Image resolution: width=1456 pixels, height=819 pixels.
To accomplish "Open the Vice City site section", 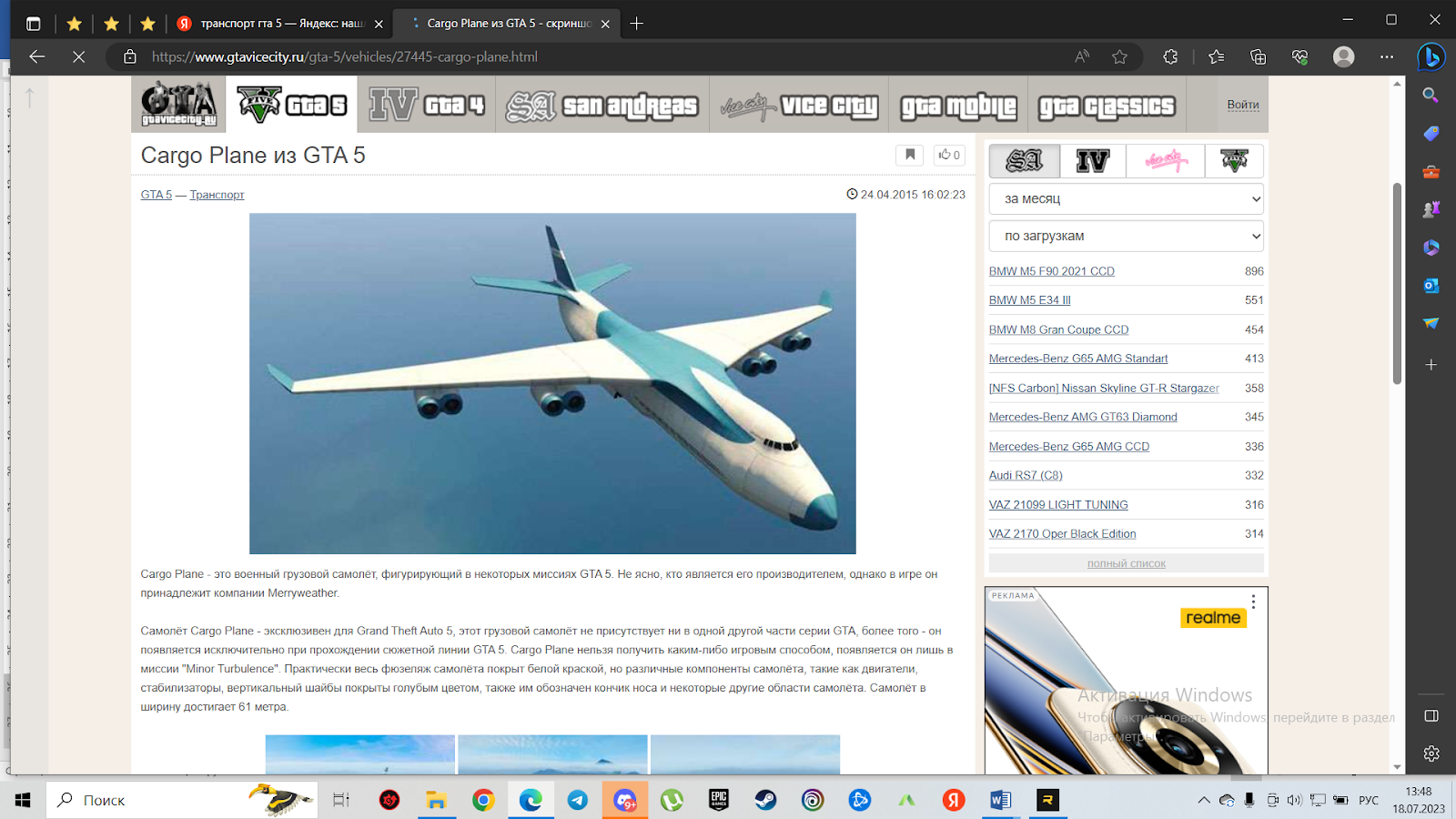I will [x=799, y=105].
